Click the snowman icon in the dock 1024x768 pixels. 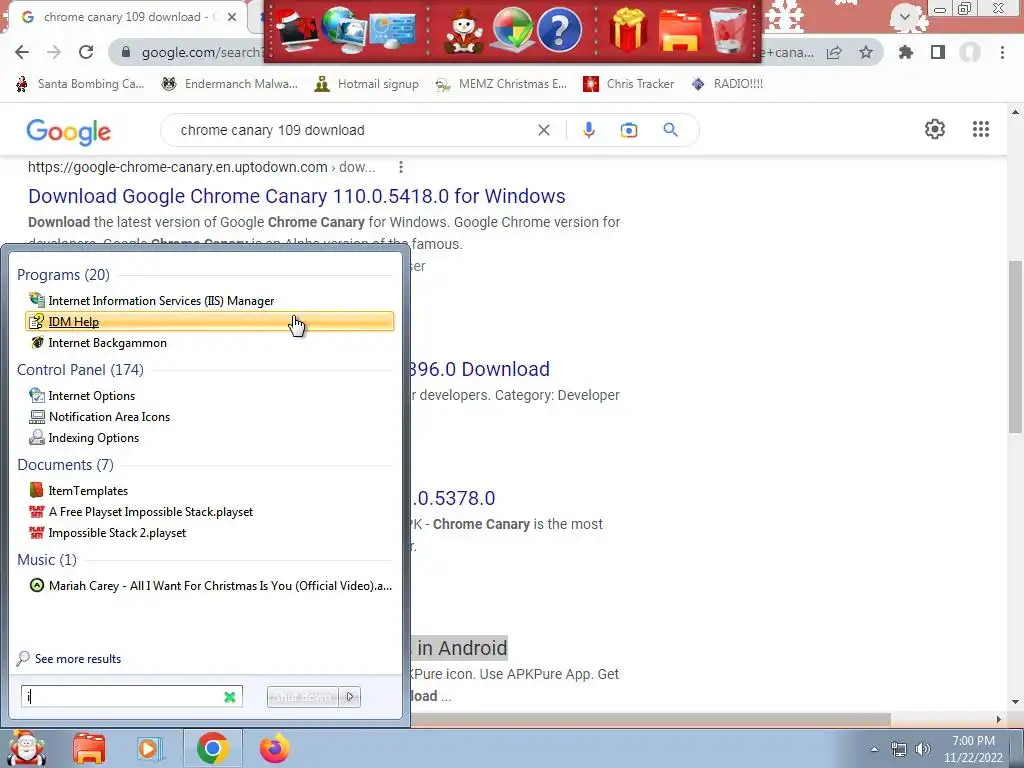click(x=463, y=31)
